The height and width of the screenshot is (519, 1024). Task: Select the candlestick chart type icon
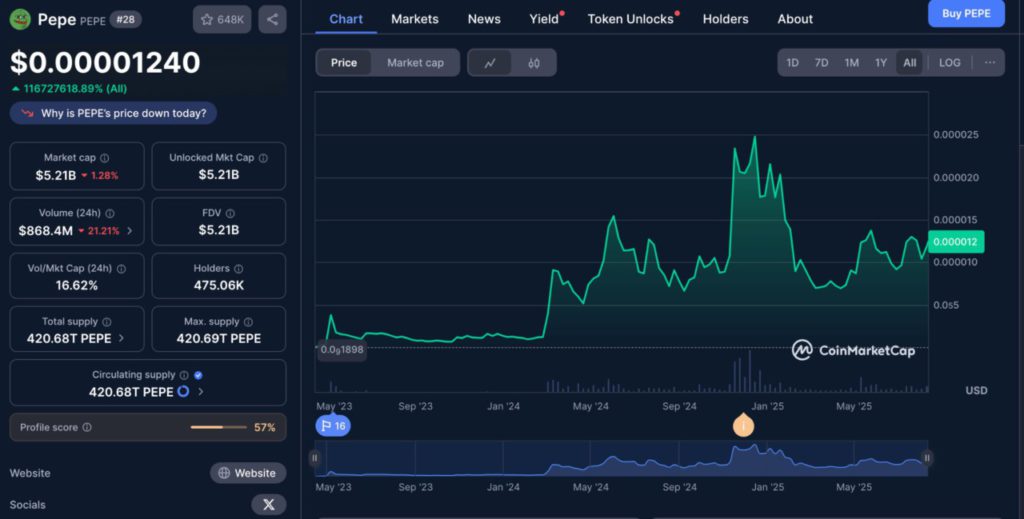point(534,63)
